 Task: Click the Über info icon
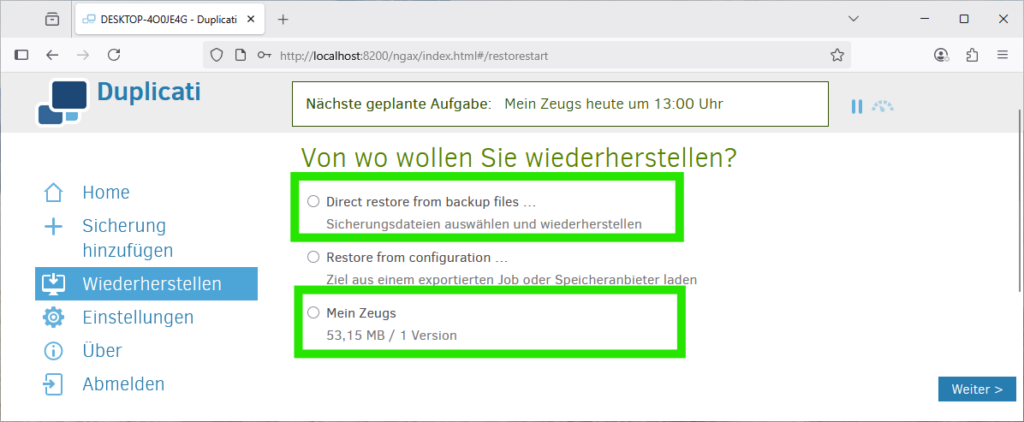tap(53, 351)
